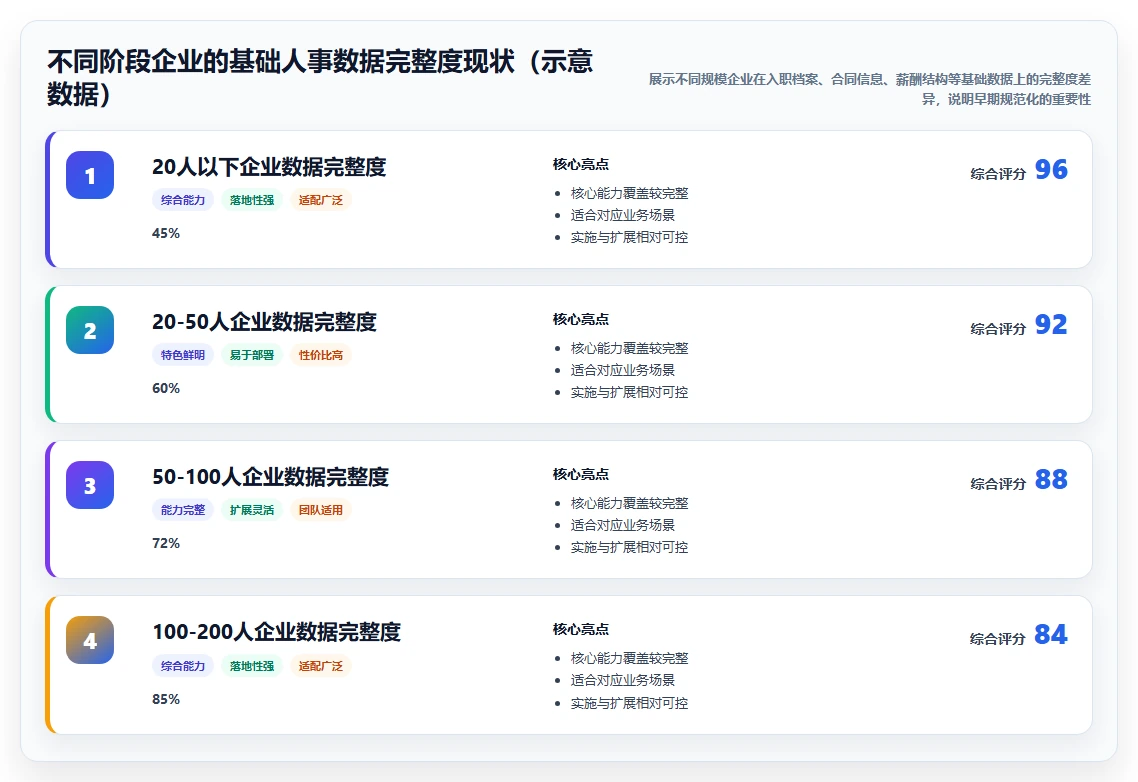Click 实施与扩展相对可控 in 20人以下 card
This screenshot has height=782, width=1138.
pos(629,237)
